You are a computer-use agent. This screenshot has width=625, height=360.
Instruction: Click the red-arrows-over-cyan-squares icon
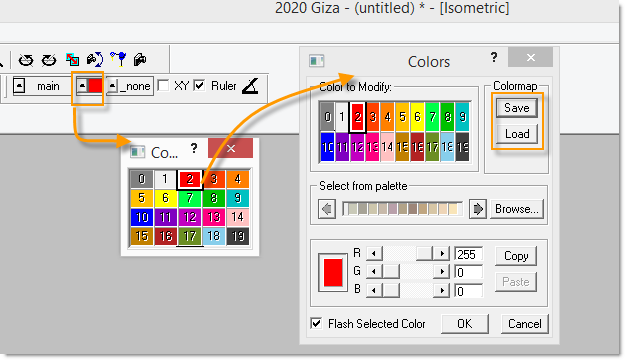72,60
